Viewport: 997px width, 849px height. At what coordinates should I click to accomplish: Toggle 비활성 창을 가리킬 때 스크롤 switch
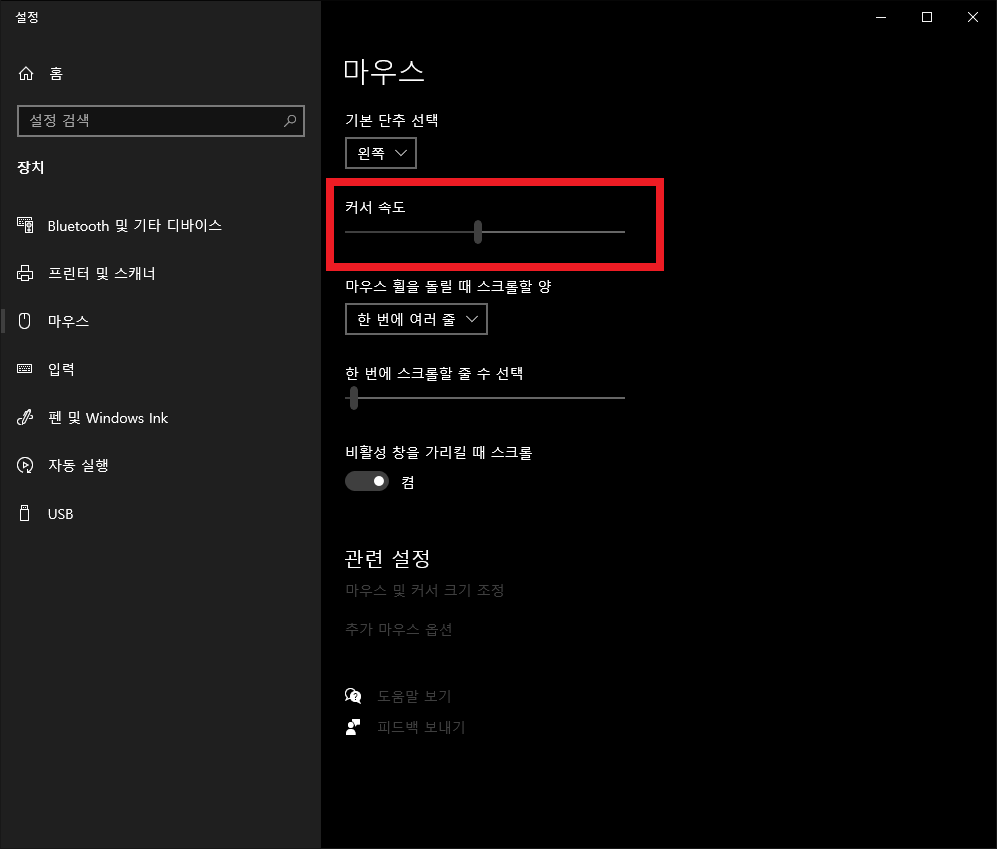coord(367,481)
